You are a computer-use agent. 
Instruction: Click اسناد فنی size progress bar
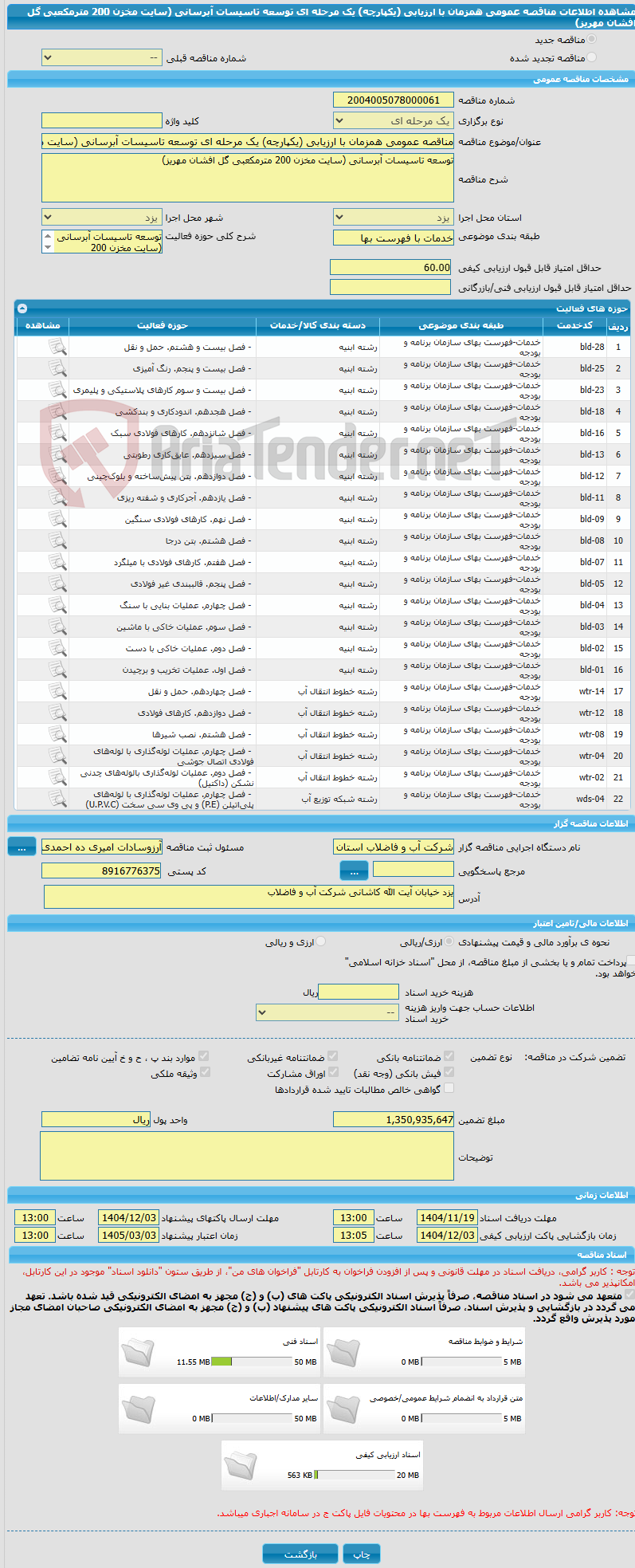pos(251,1362)
